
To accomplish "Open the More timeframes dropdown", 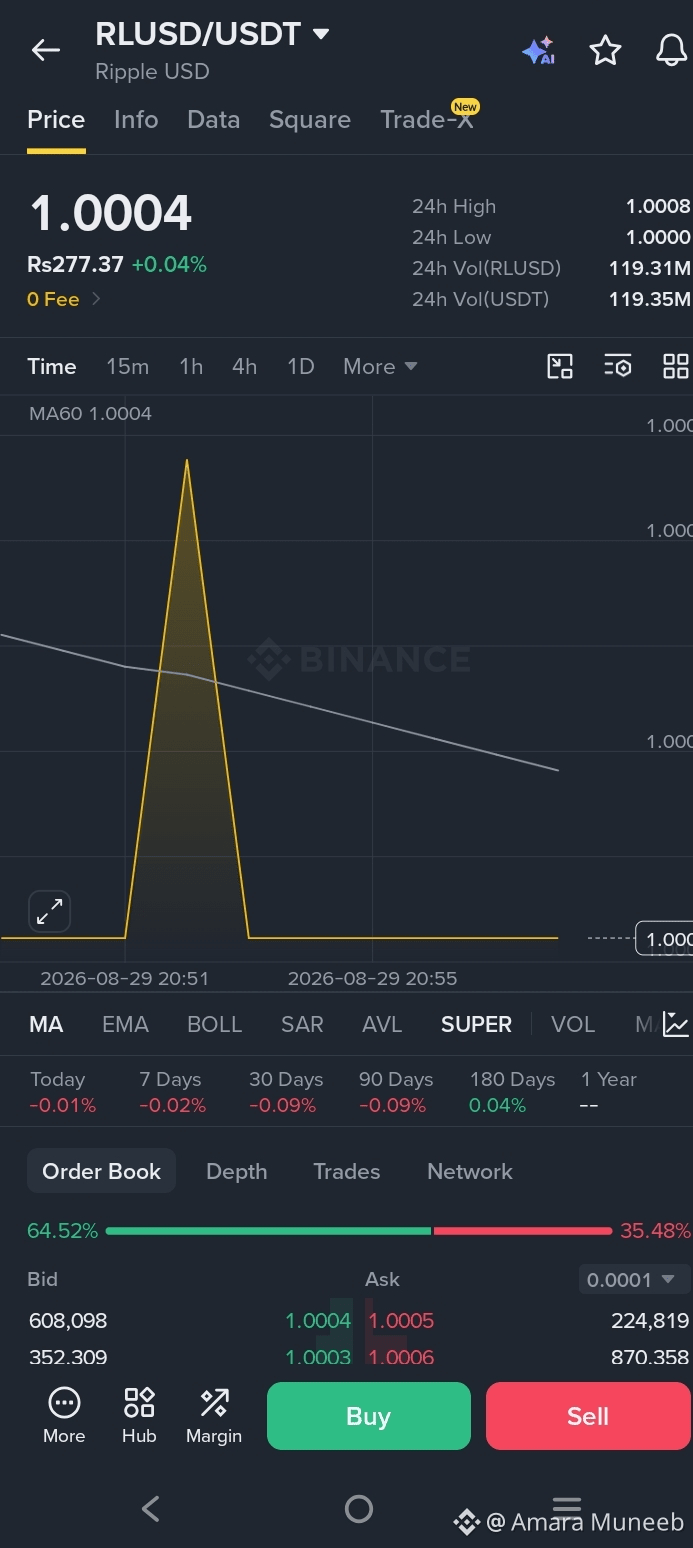I will (x=380, y=366).
